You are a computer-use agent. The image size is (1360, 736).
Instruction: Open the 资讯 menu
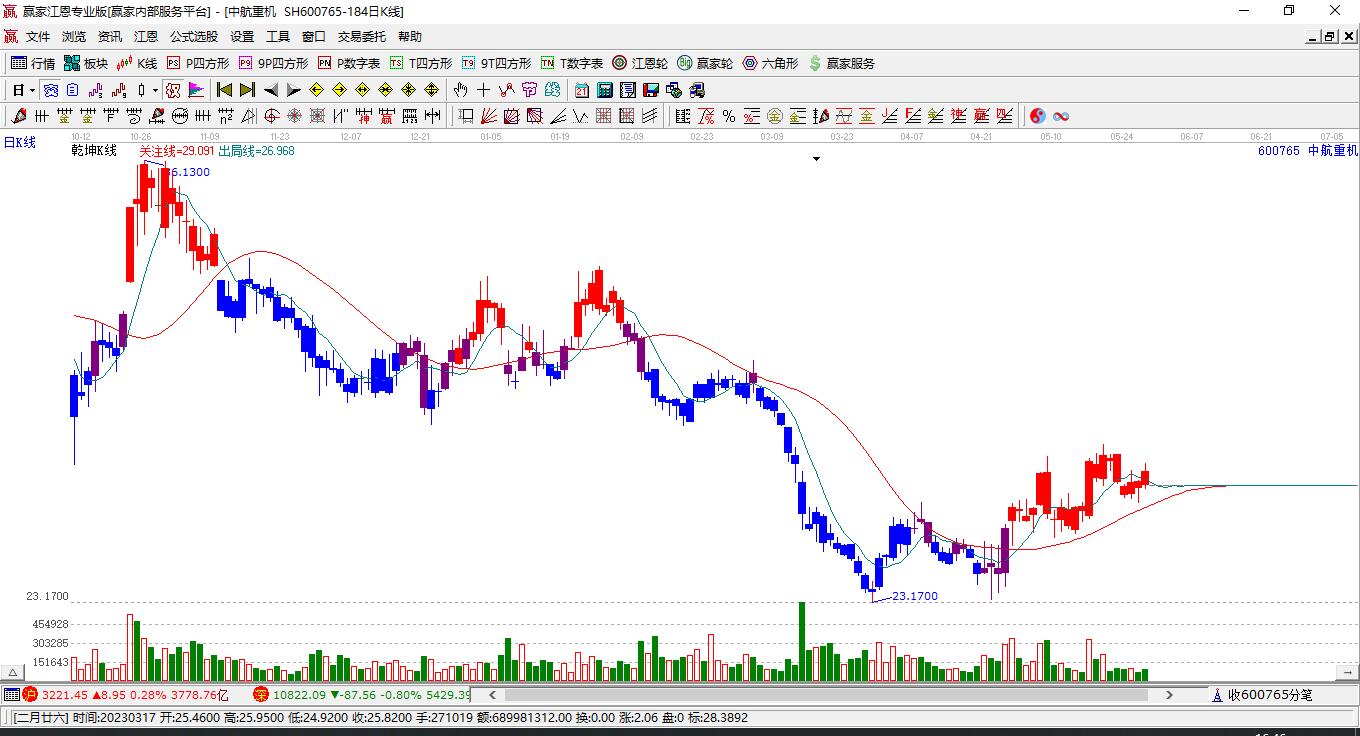coord(110,37)
